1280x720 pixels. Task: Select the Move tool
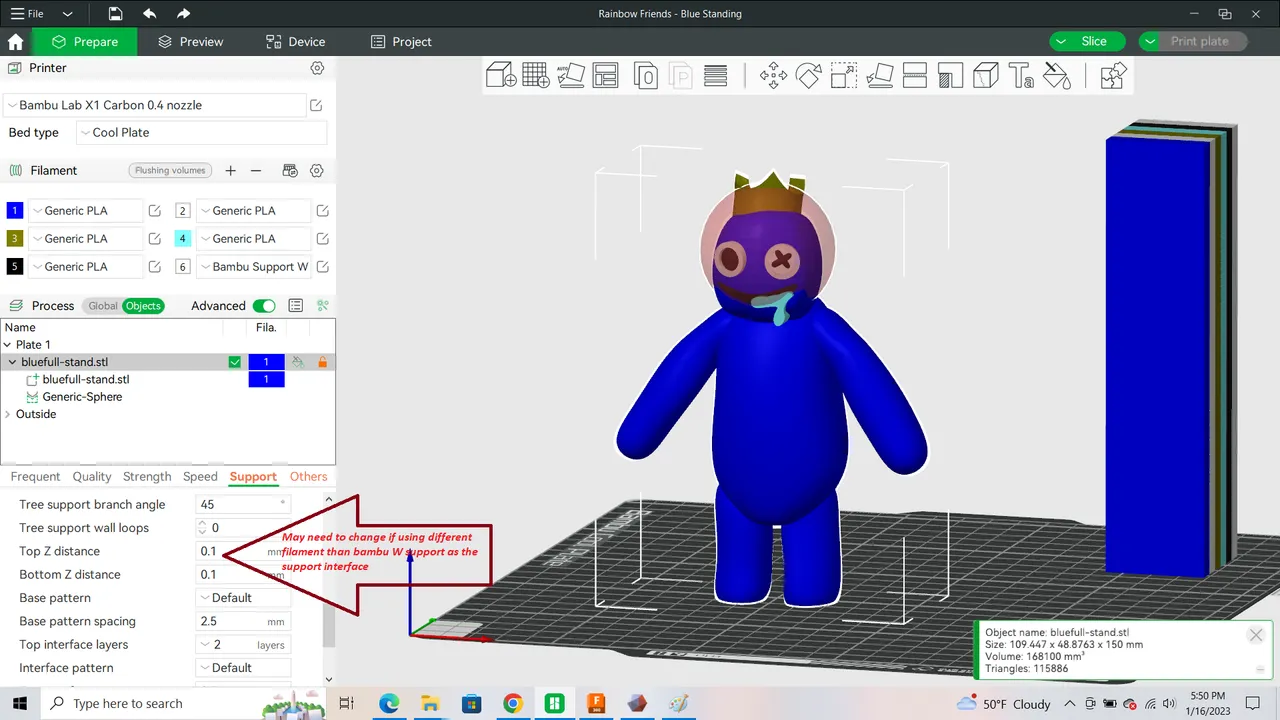coord(773,75)
